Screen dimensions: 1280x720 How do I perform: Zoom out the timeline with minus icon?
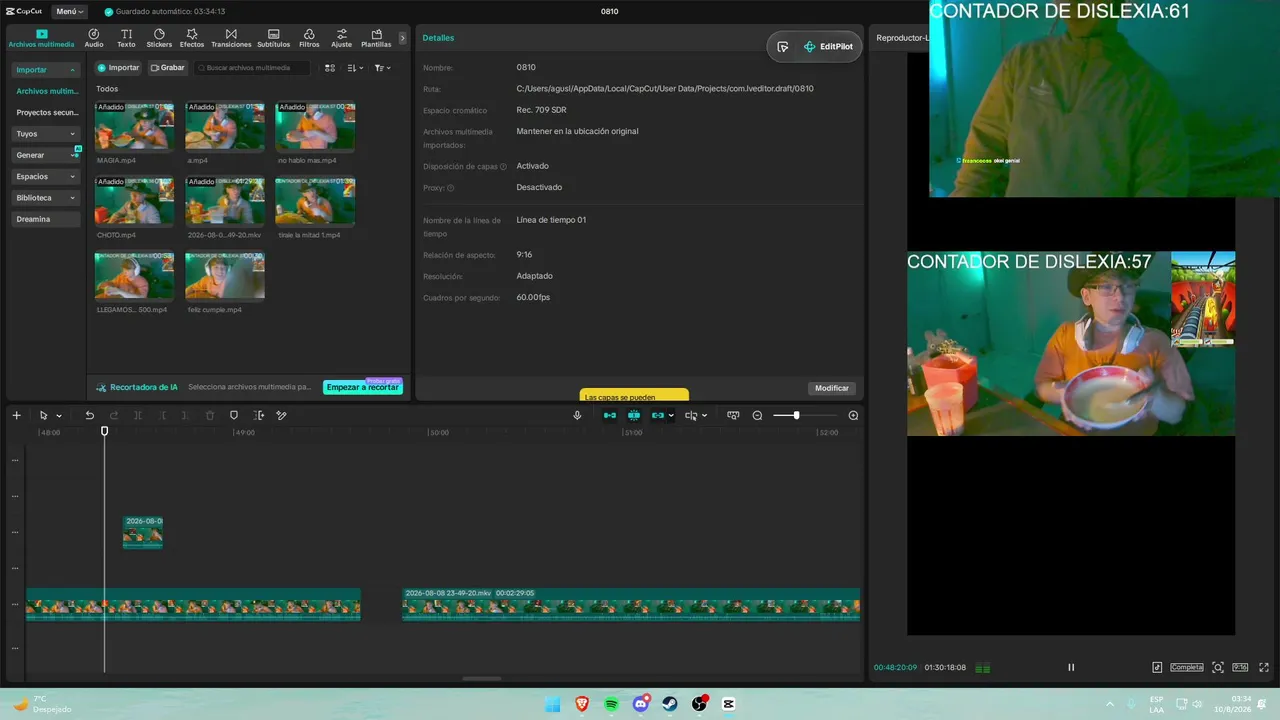(x=757, y=415)
